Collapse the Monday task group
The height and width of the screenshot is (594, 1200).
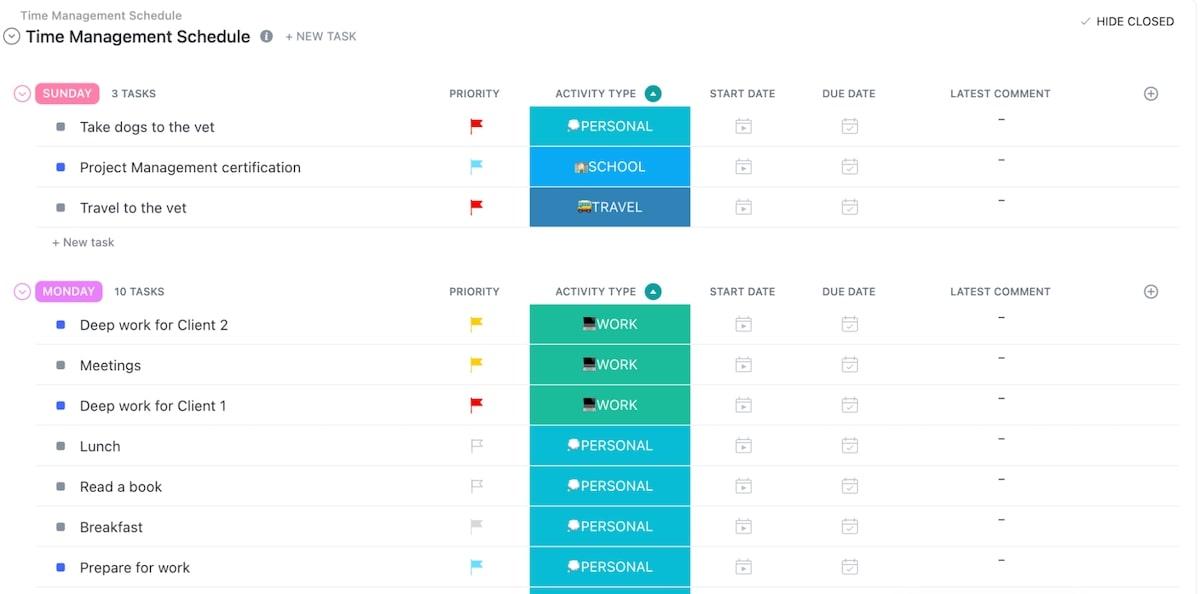[22, 292]
